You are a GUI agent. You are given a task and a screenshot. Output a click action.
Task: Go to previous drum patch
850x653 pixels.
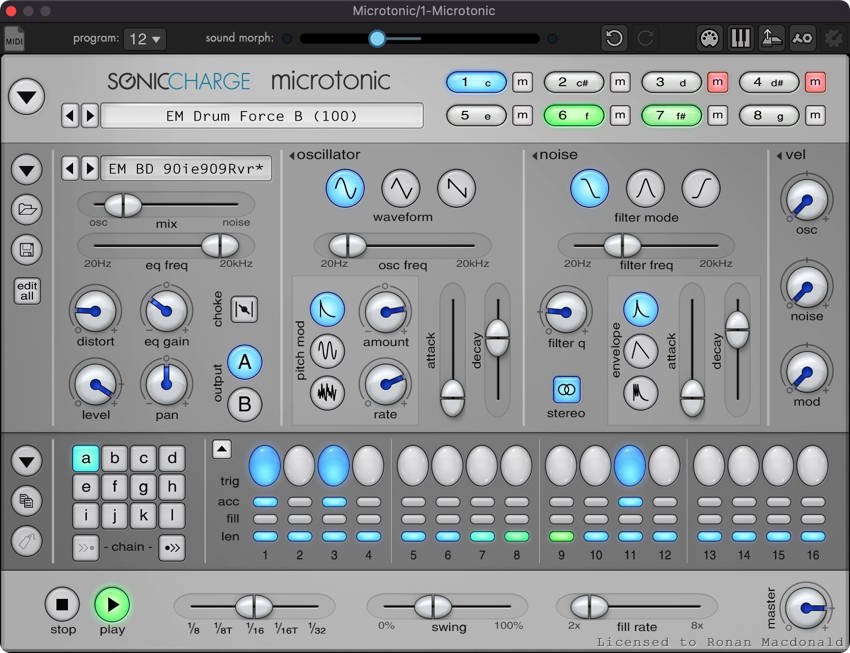[69, 169]
